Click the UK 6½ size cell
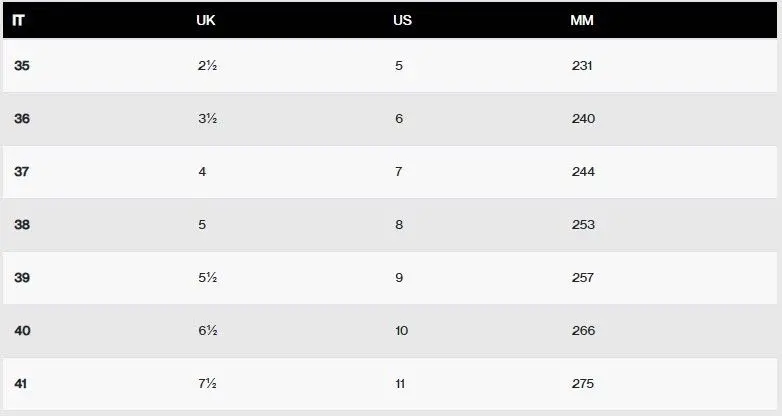This screenshot has height=416, width=782. pos(207,330)
